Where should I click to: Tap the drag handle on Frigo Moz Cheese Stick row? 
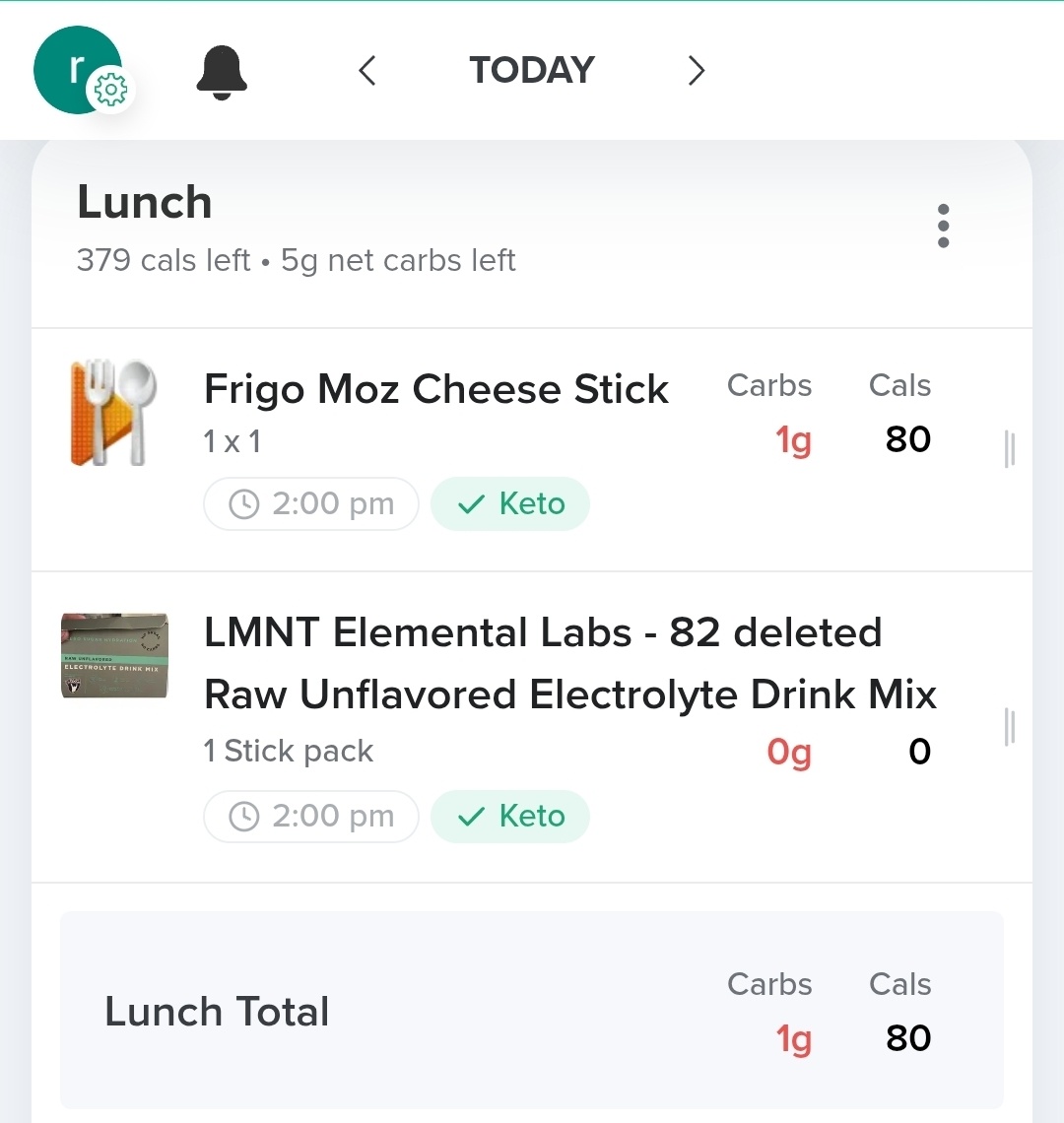click(x=1009, y=449)
